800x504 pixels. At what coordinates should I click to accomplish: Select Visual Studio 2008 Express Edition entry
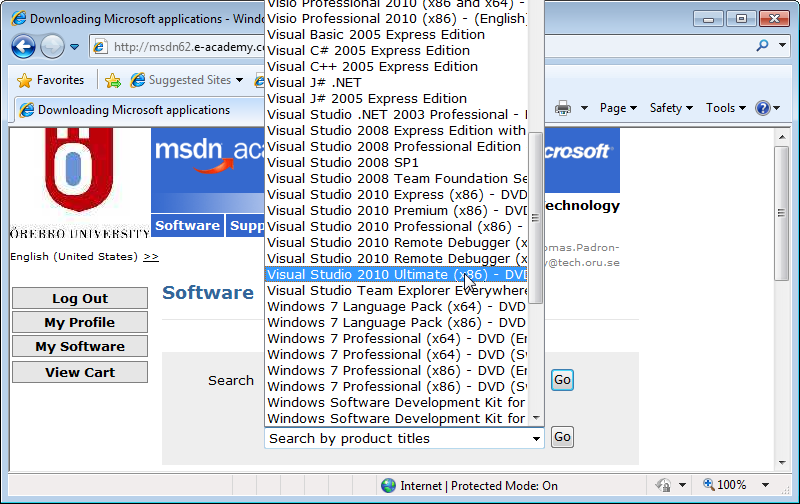coord(396,131)
